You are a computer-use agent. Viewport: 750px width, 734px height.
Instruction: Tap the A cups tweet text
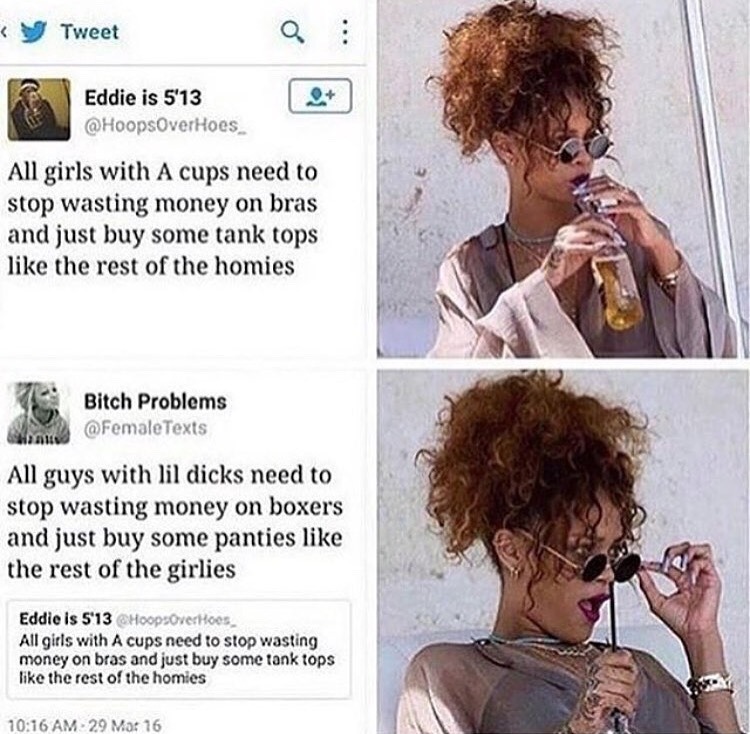[x=163, y=219]
